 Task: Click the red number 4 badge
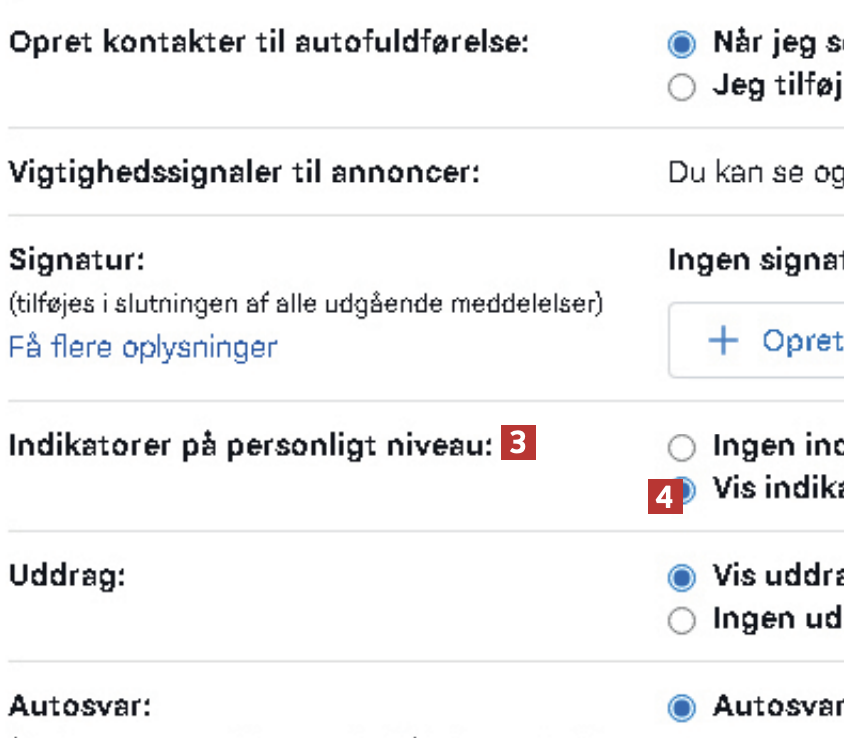(x=665, y=496)
